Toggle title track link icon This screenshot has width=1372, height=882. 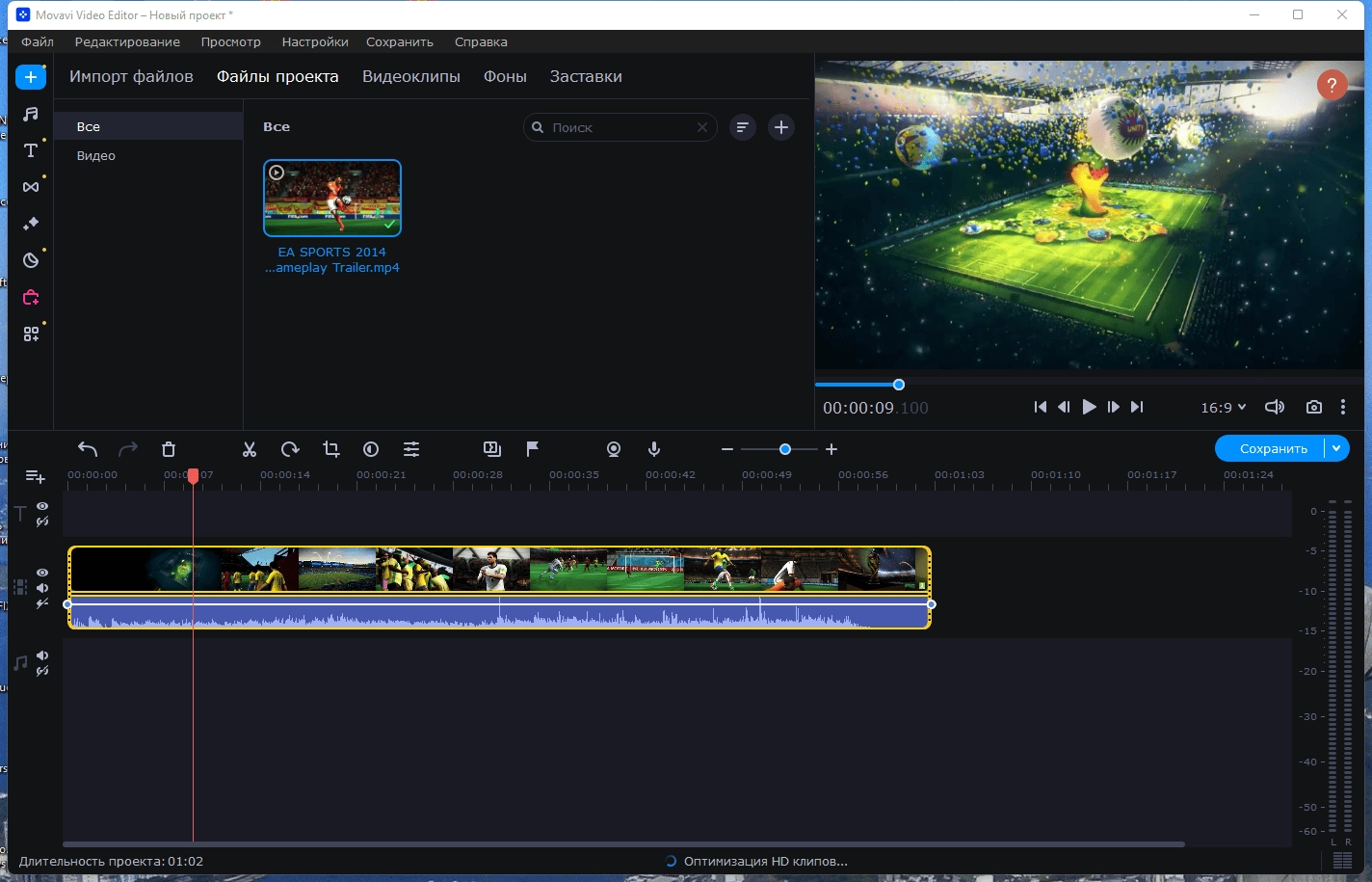pyautogui.click(x=42, y=521)
